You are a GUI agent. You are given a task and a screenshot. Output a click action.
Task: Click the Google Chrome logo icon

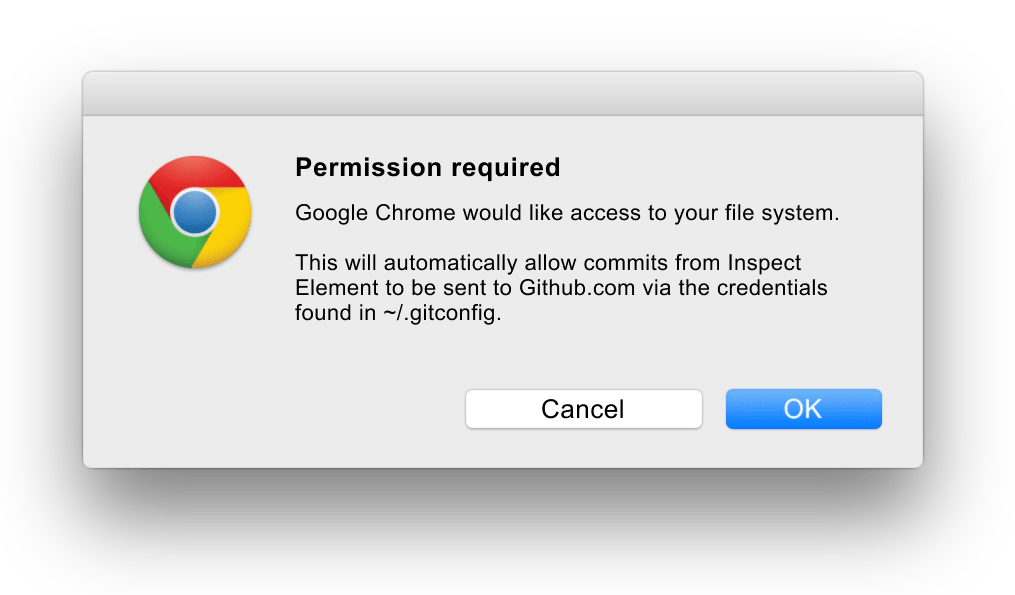pos(195,212)
